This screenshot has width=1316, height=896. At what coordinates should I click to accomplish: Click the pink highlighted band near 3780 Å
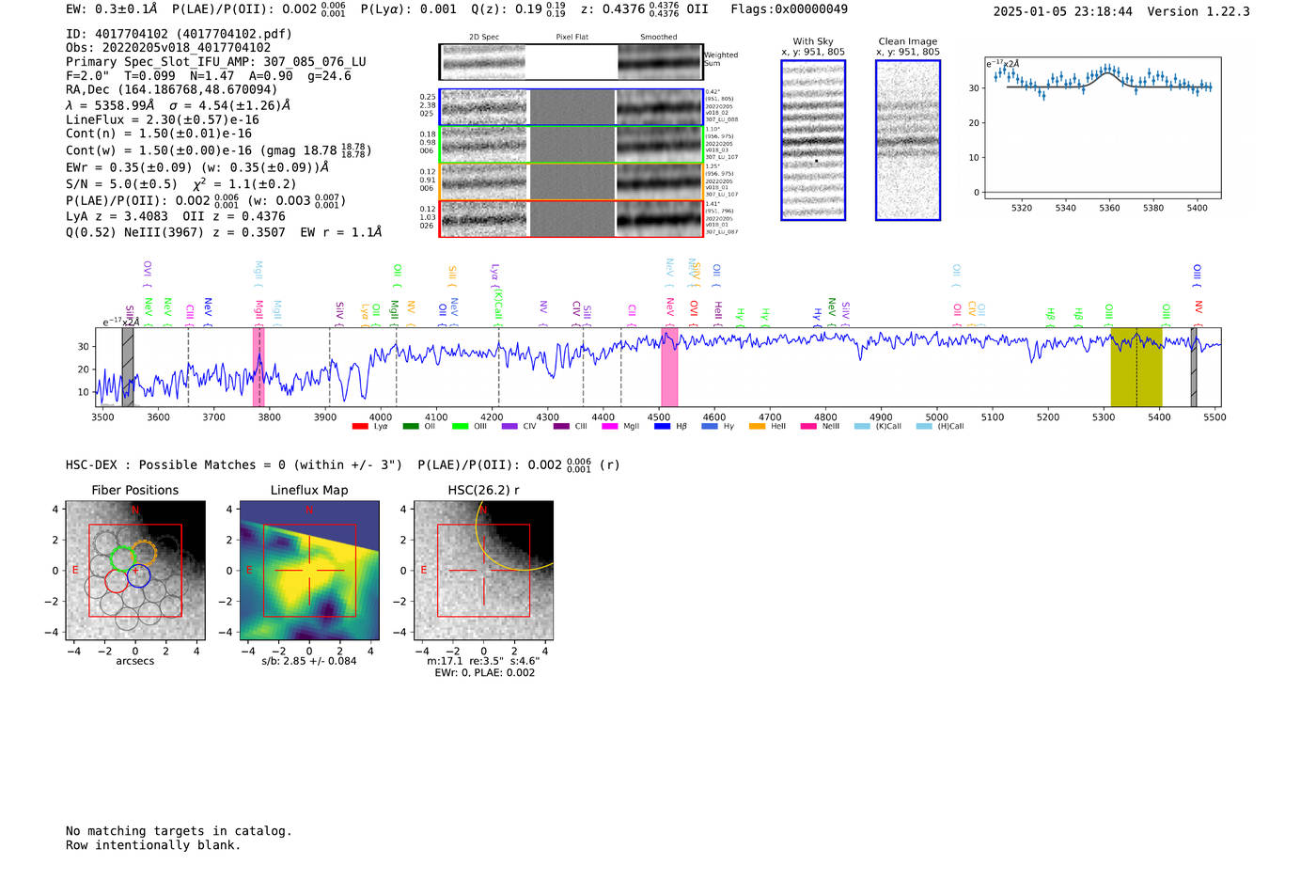point(259,367)
